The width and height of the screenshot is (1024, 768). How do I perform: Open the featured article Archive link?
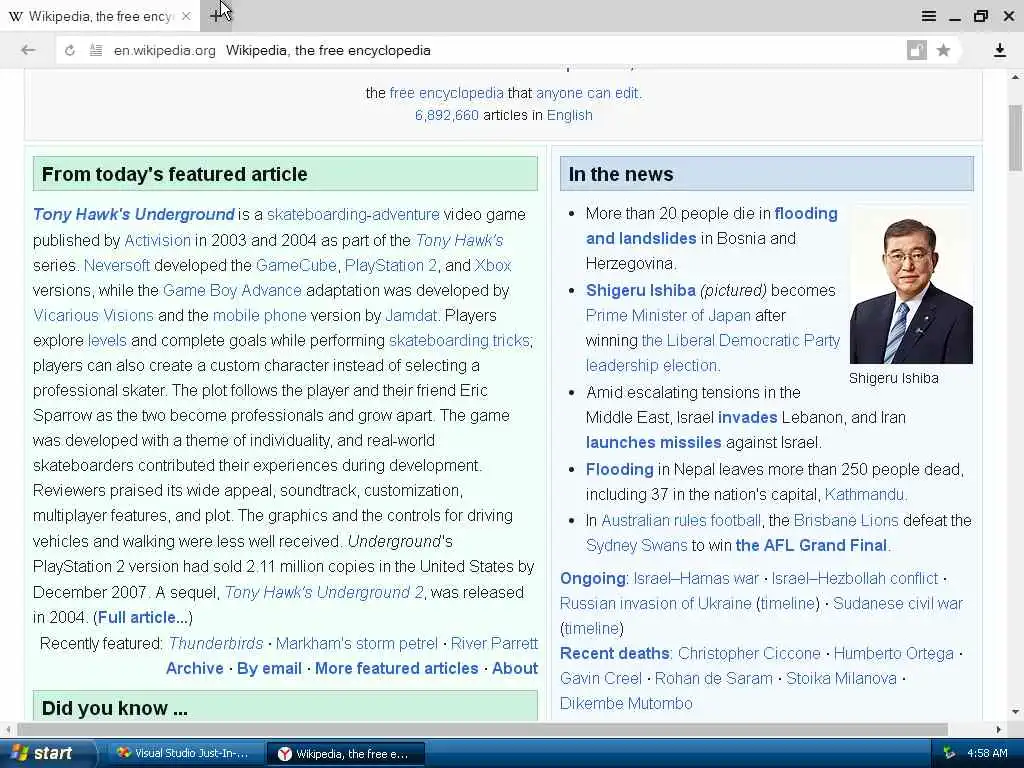click(x=195, y=668)
